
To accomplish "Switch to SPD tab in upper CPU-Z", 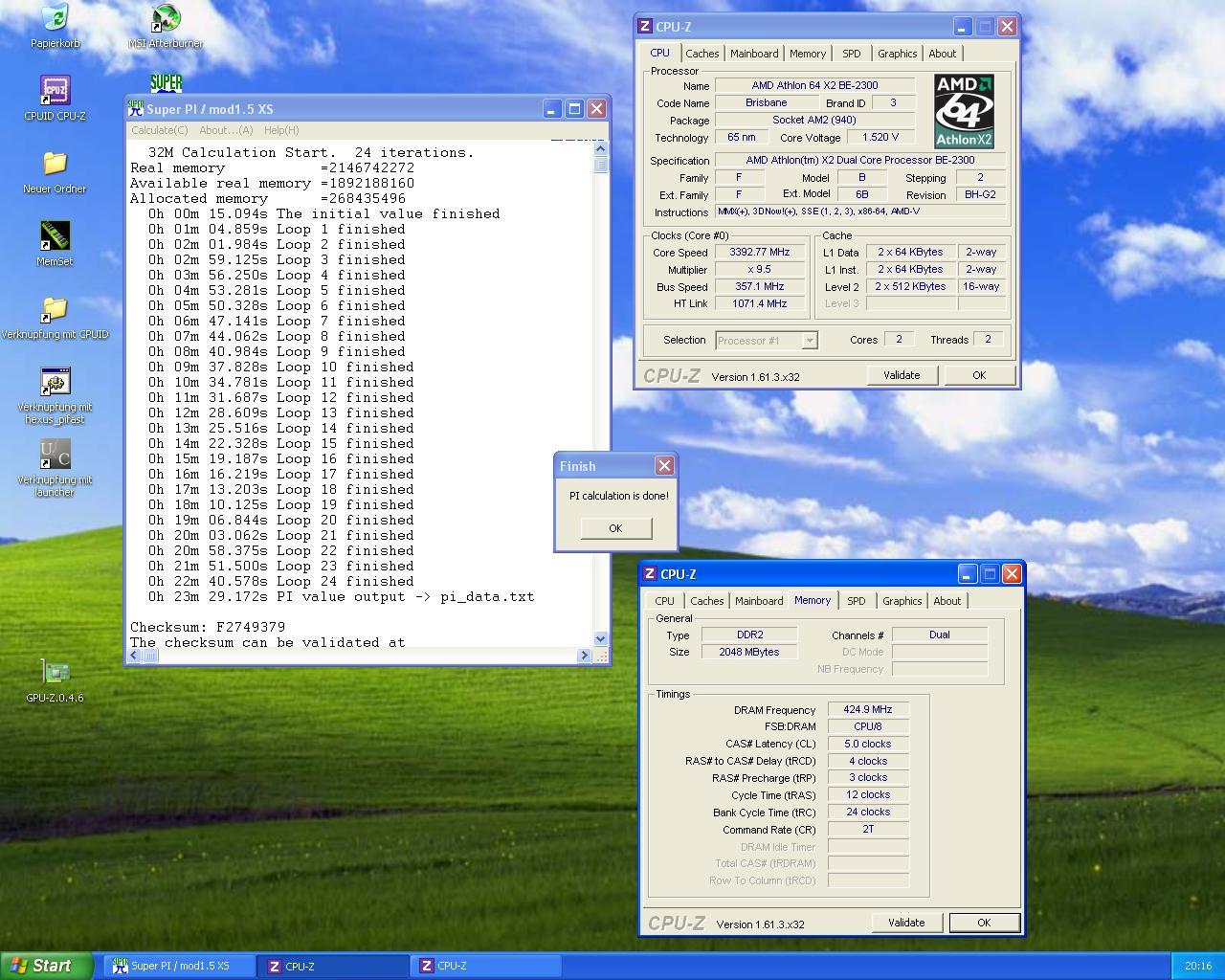I will point(851,54).
